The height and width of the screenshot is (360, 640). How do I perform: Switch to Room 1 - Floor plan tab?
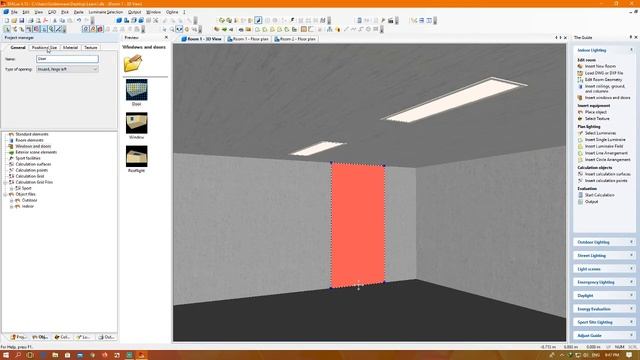pos(248,39)
